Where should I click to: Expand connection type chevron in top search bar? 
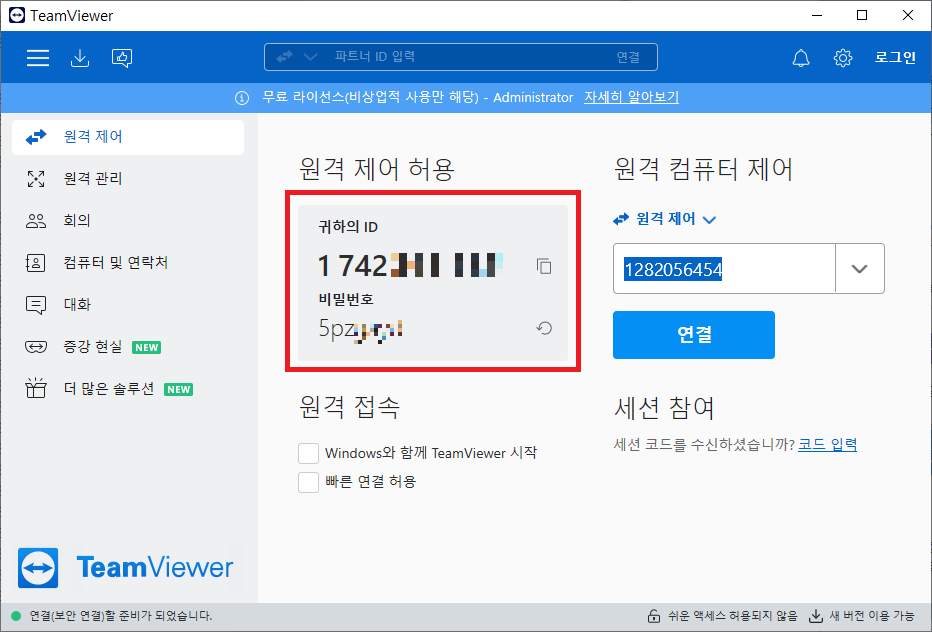[309, 57]
